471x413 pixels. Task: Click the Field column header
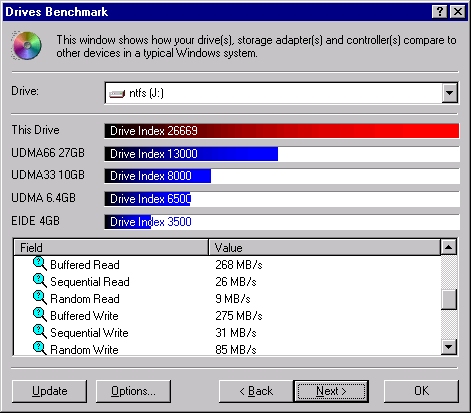[x=111, y=247]
